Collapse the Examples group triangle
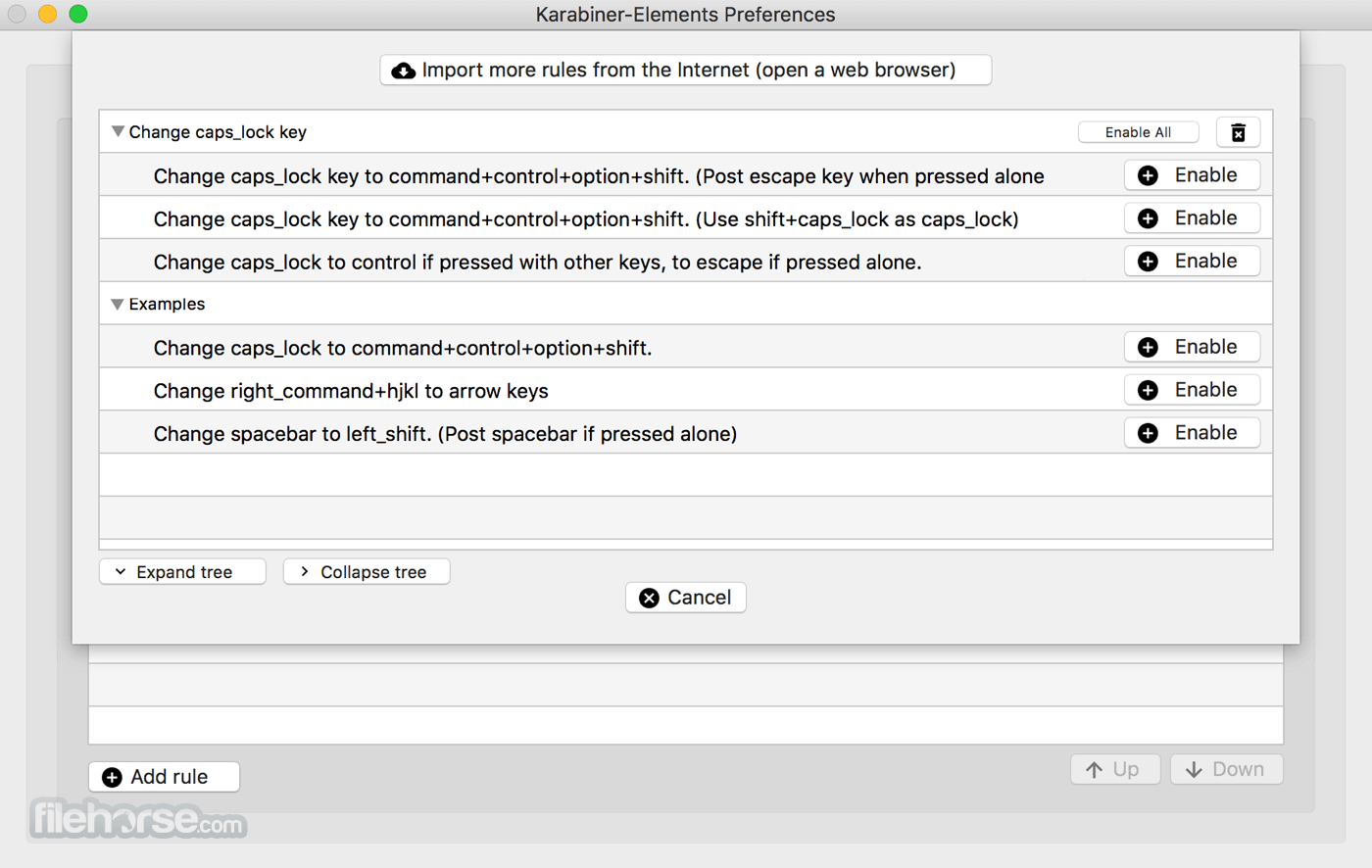The image size is (1372, 868). tap(118, 304)
